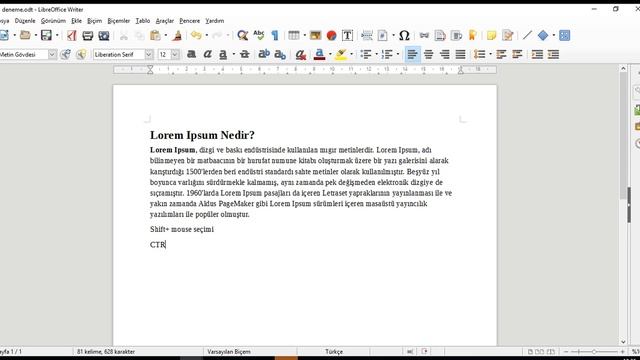640x360 pixels.
Task: Open the Metin Gövdesi paragraph style dropdown
Action: point(52,54)
